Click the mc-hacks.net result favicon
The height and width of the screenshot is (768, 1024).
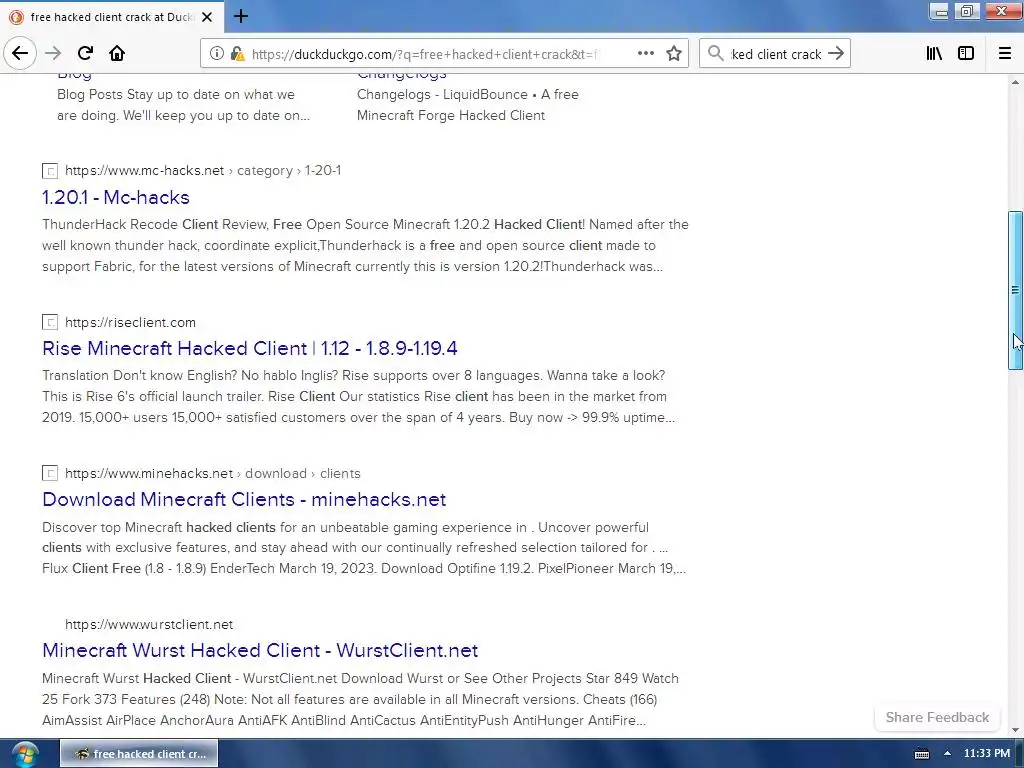(x=50, y=171)
